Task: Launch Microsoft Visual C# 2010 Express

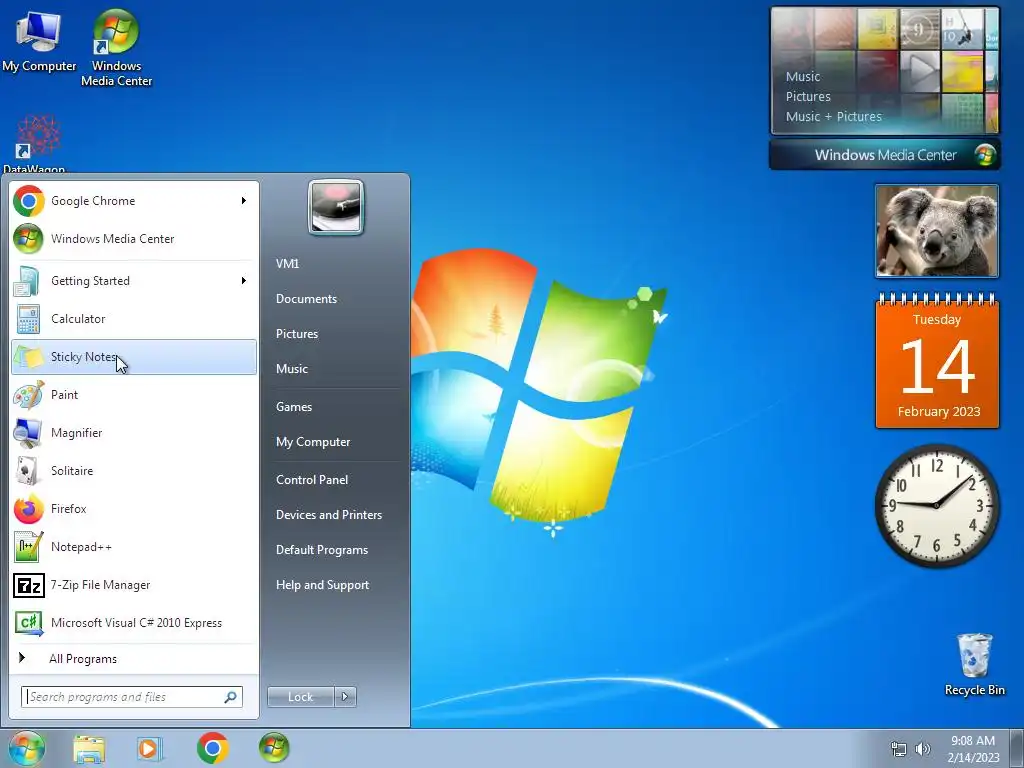Action: [134, 622]
